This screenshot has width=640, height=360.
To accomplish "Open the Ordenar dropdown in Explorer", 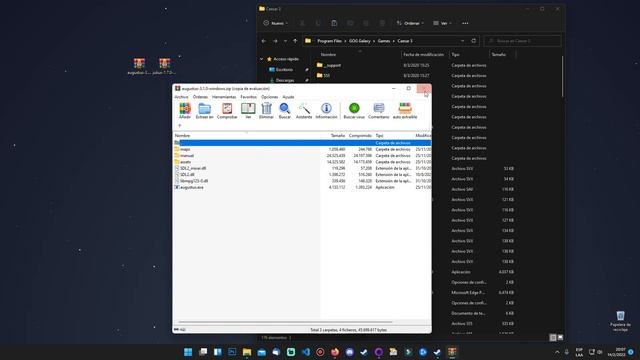I will 410,23.
